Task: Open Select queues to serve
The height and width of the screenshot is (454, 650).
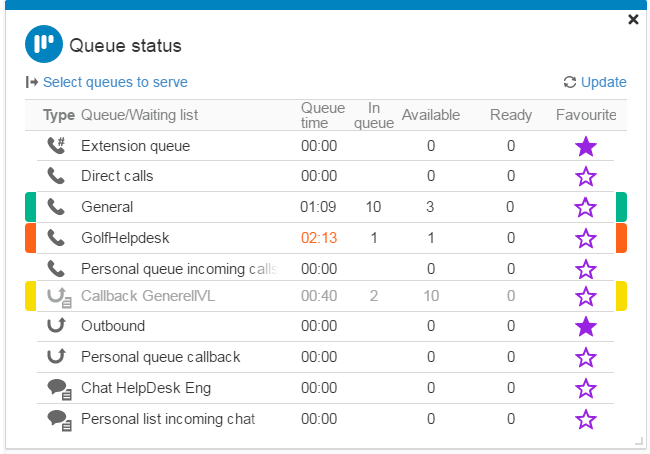Action: (114, 82)
